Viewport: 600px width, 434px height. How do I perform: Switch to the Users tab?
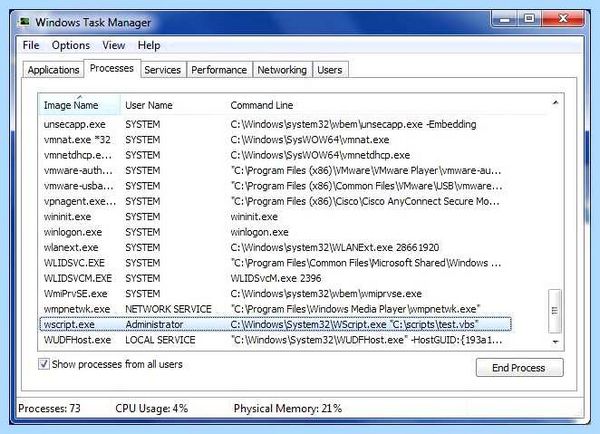pyautogui.click(x=329, y=70)
